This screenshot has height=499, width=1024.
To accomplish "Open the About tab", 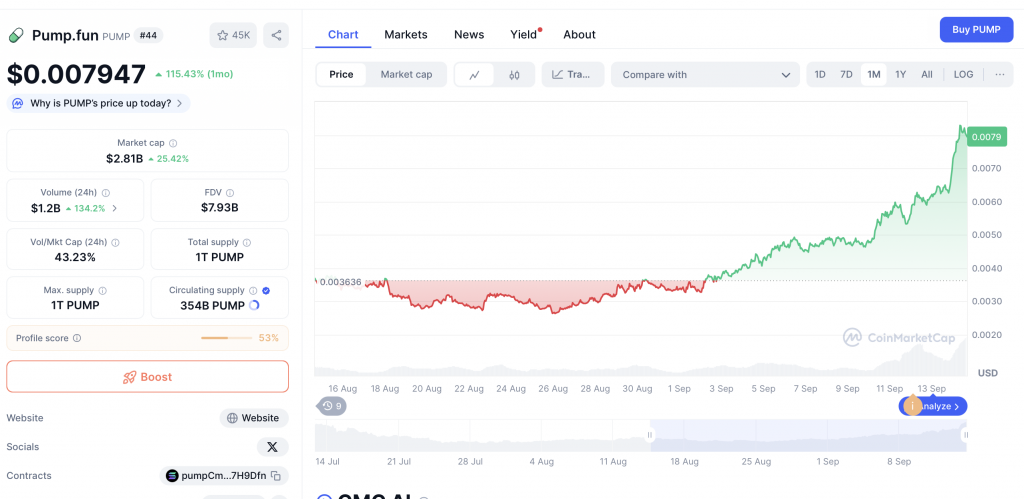I will 579,35.
